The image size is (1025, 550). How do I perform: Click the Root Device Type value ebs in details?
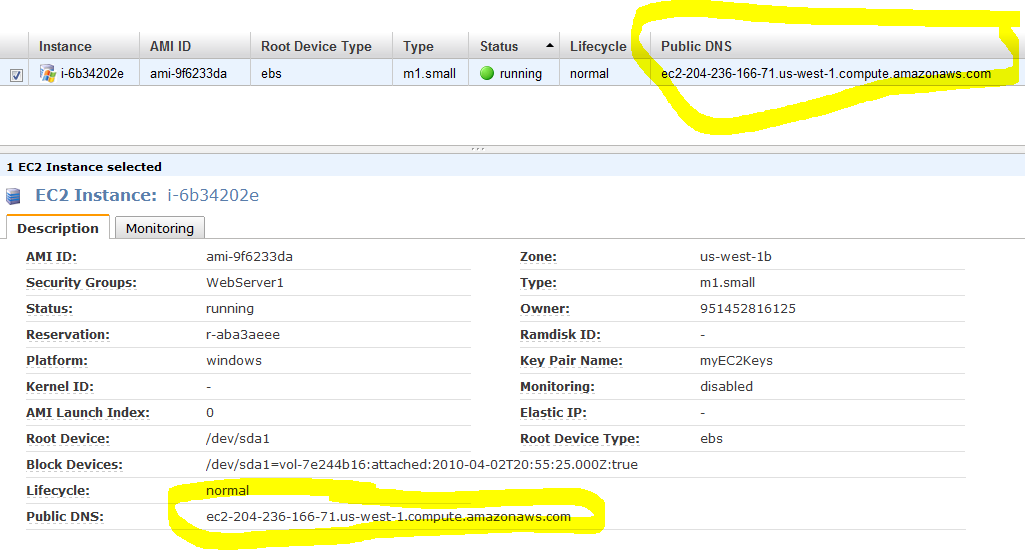(x=711, y=438)
